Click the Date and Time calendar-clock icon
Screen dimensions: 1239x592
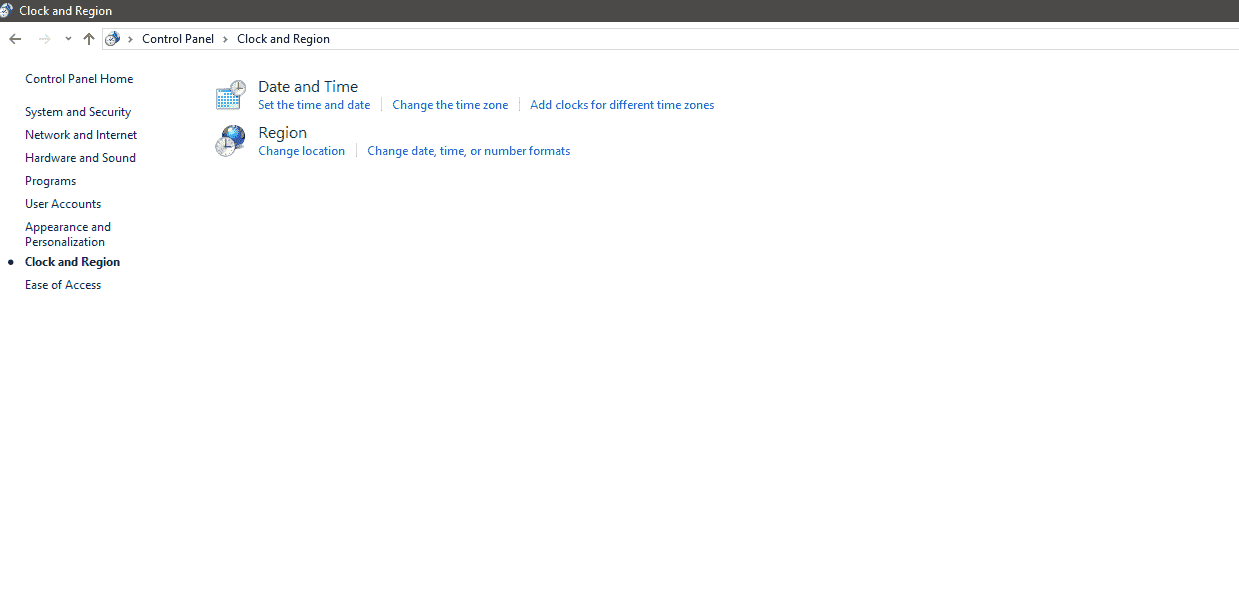pos(230,95)
